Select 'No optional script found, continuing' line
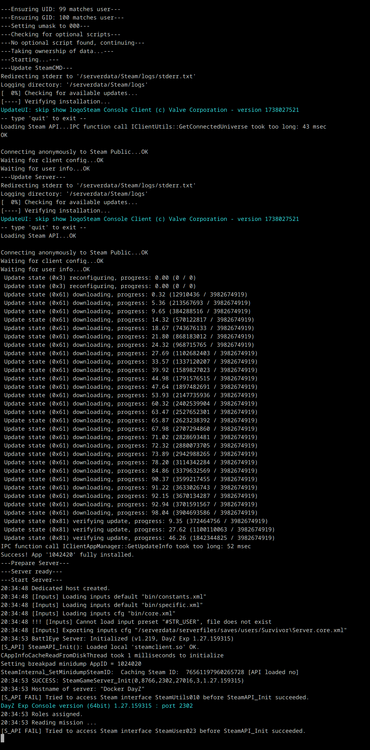 pos(73,43)
